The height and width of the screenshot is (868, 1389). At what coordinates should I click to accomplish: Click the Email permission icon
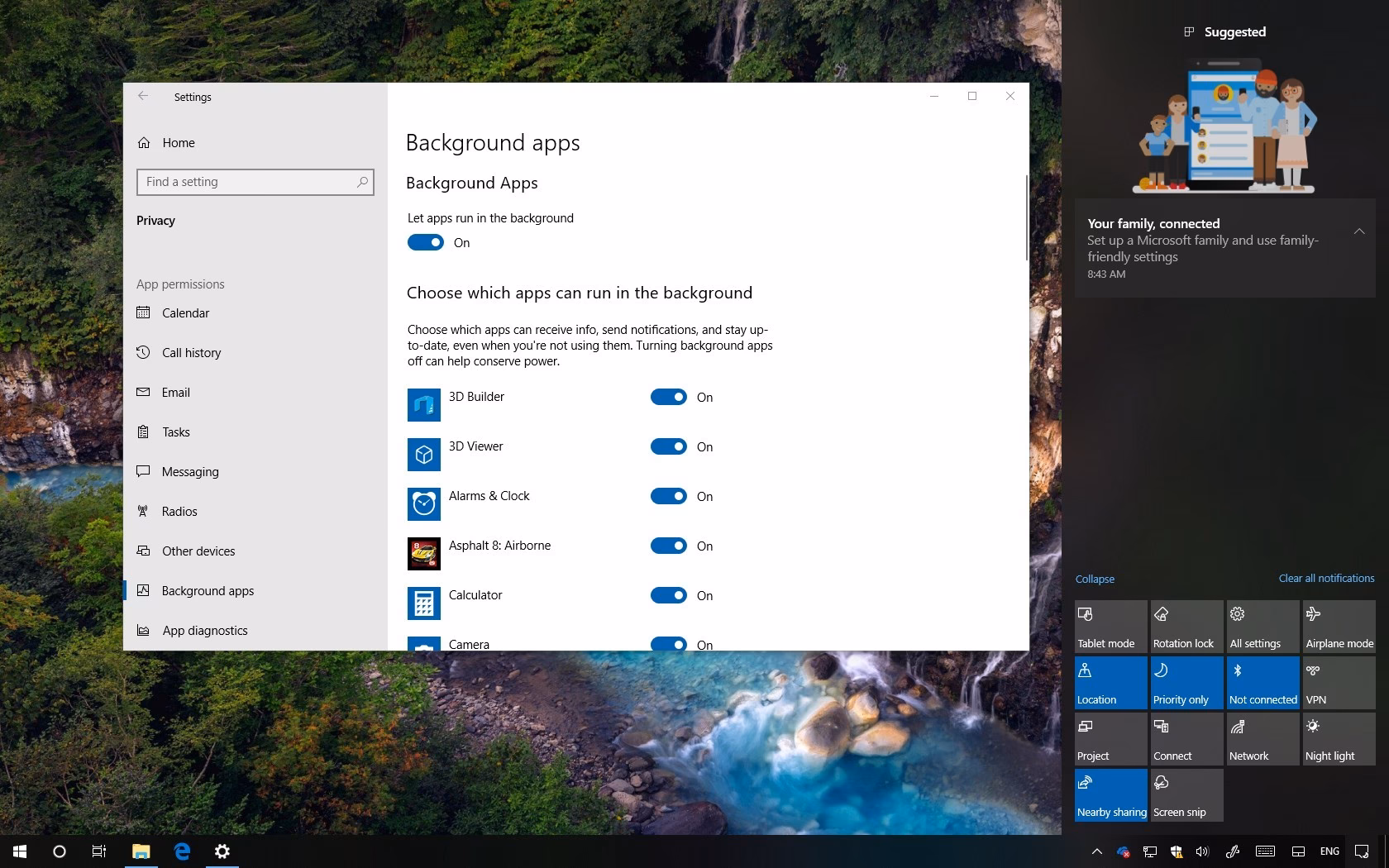[143, 393]
